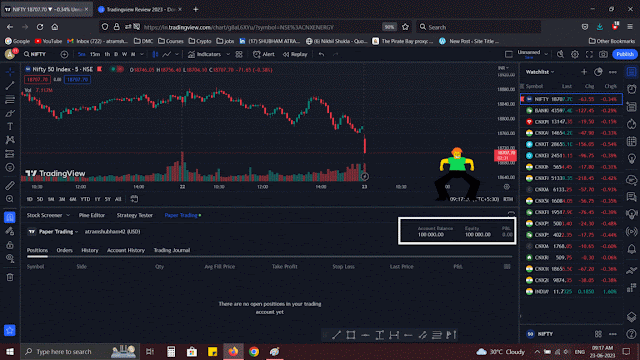Click the Alert button
The image size is (640, 360).
coord(264,54)
